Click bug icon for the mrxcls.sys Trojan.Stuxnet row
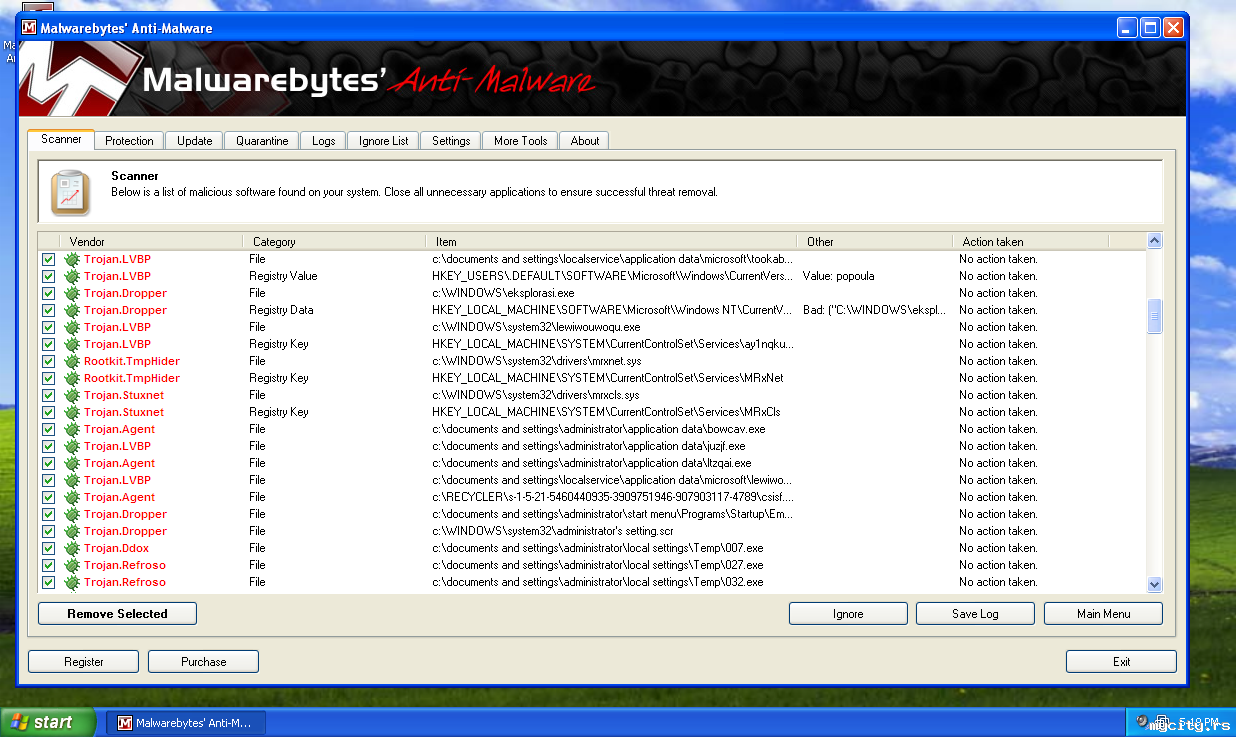Screen dimensions: 1236x737 point(72,395)
